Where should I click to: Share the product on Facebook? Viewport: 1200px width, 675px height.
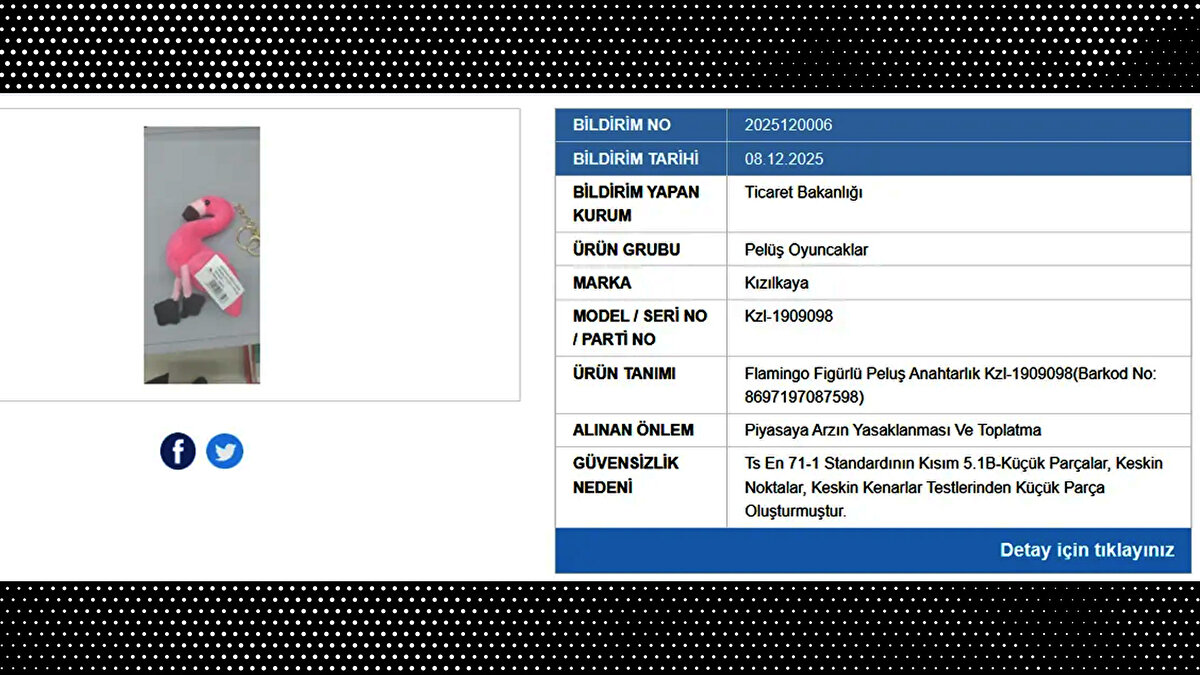click(x=177, y=452)
